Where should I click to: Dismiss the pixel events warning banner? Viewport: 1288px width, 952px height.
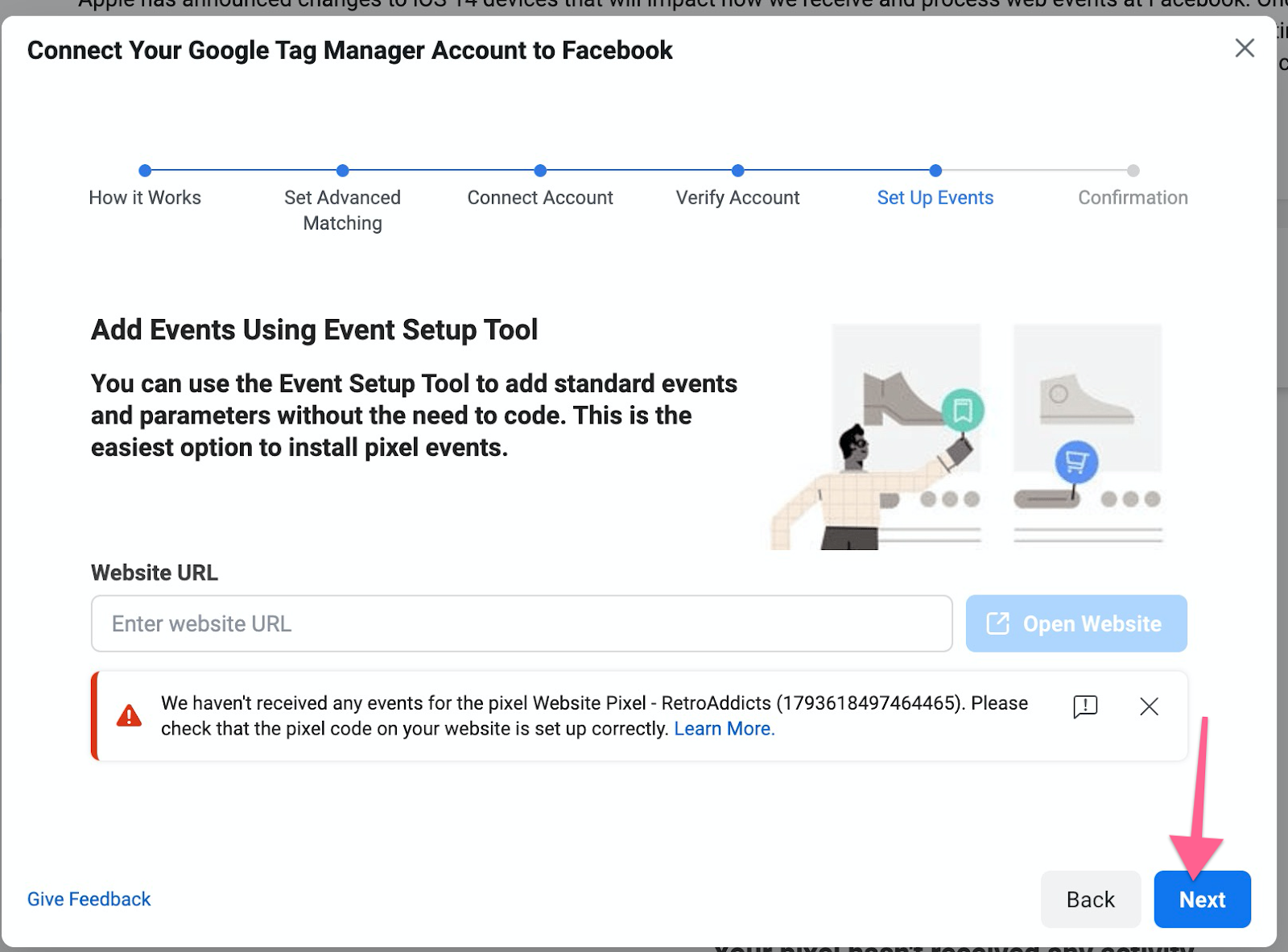[1149, 706]
